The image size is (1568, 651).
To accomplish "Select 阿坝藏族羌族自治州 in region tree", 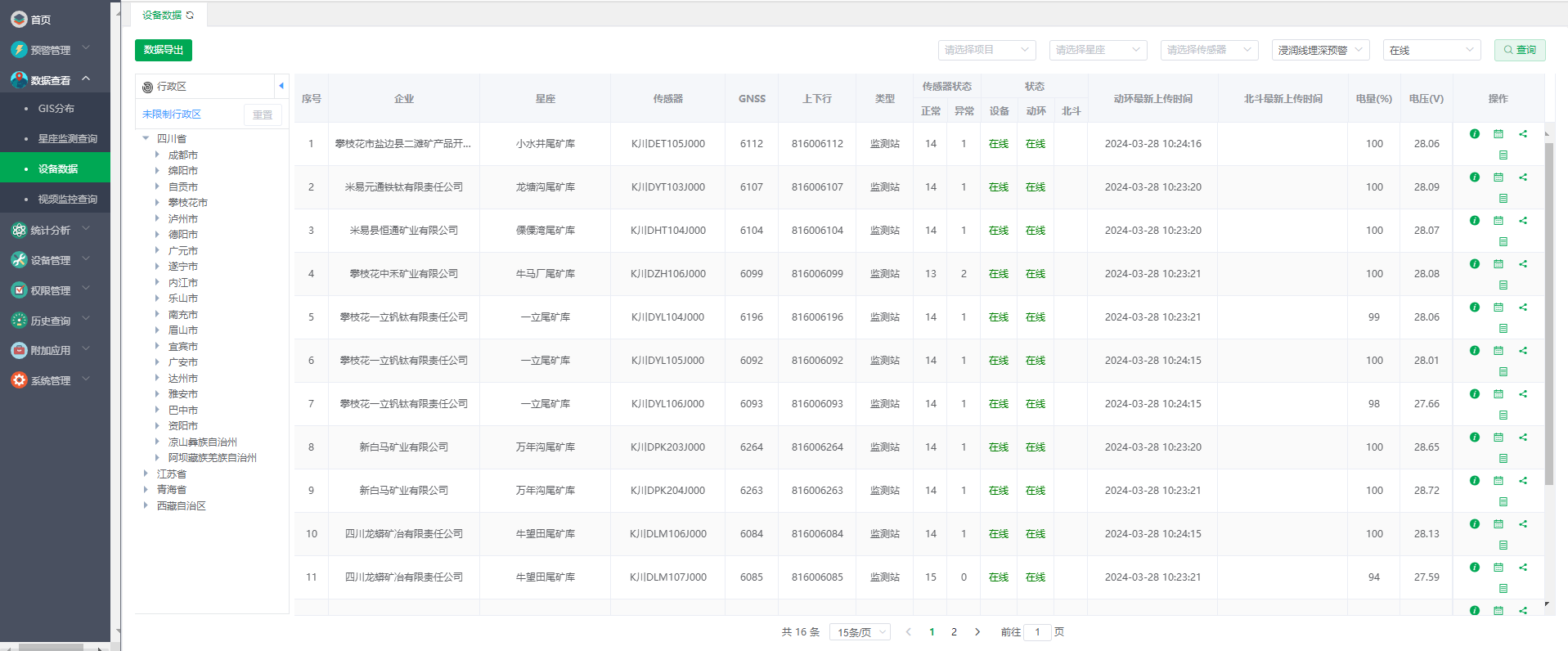I will (212, 457).
